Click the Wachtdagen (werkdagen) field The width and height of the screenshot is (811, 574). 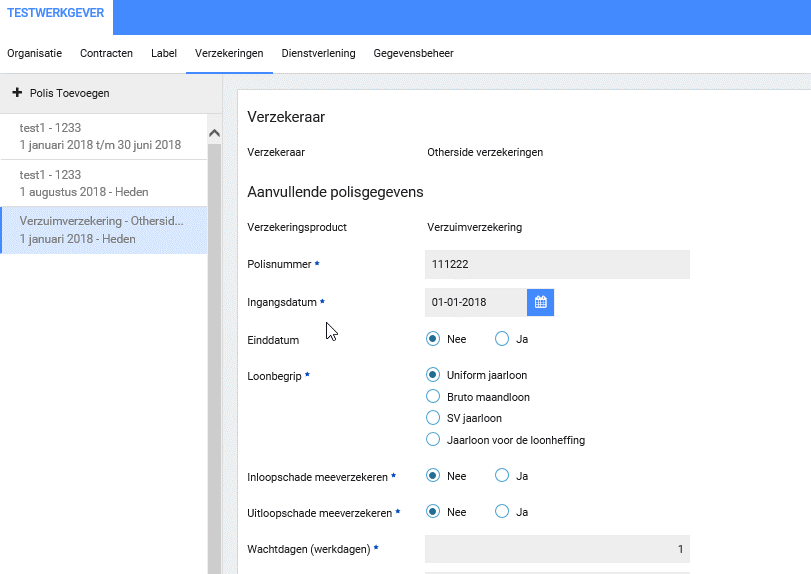pos(557,549)
